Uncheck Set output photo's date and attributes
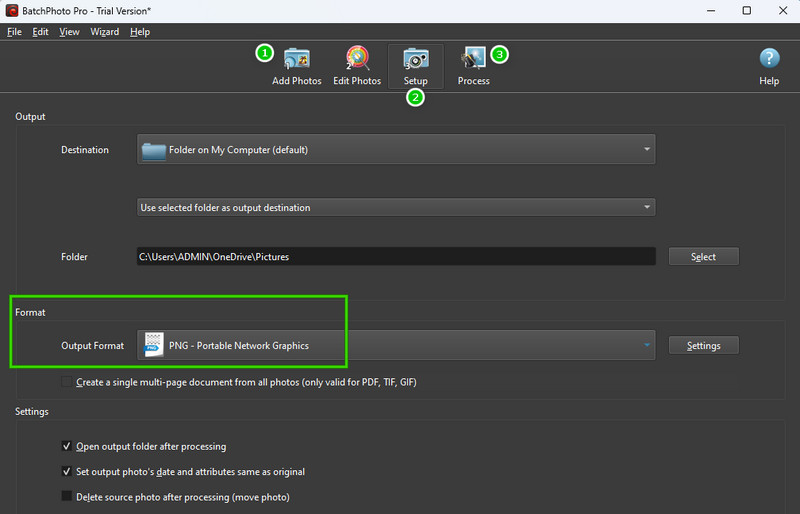The image size is (800, 514). click(x=67, y=471)
